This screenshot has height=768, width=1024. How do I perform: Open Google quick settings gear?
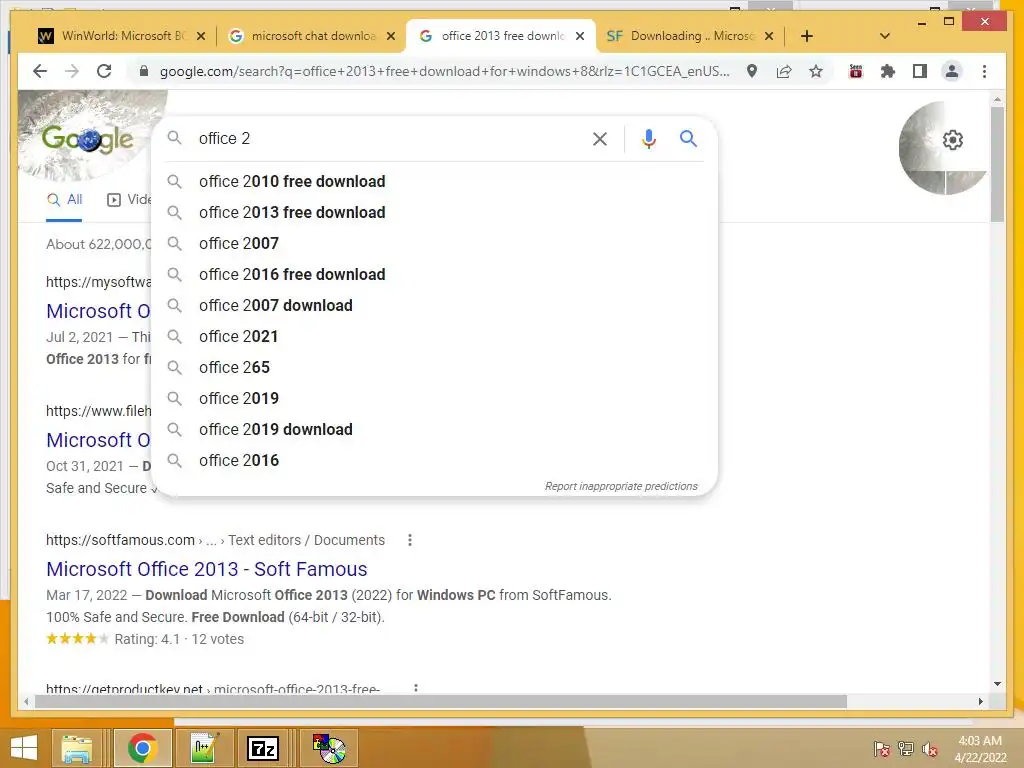953,140
